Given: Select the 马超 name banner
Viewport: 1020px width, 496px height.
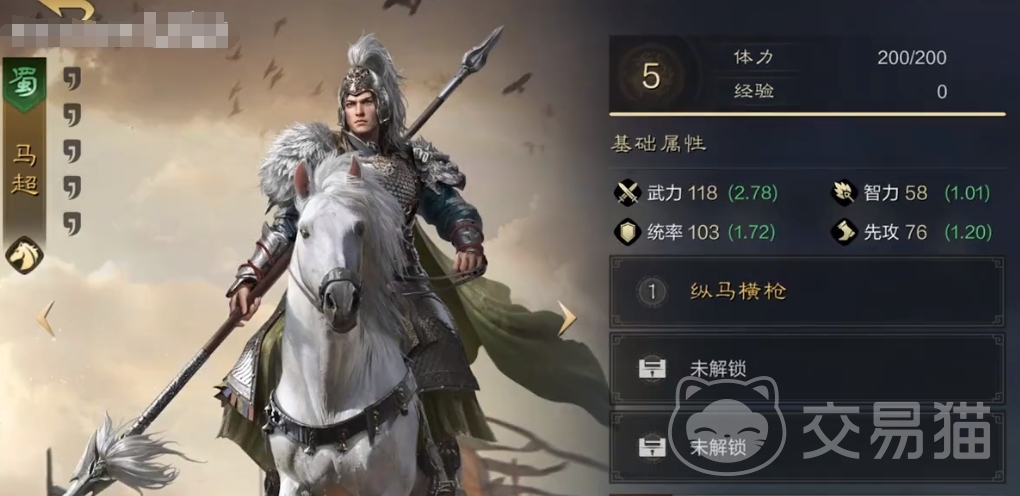Looking at the screenshot, I should 25,171.
